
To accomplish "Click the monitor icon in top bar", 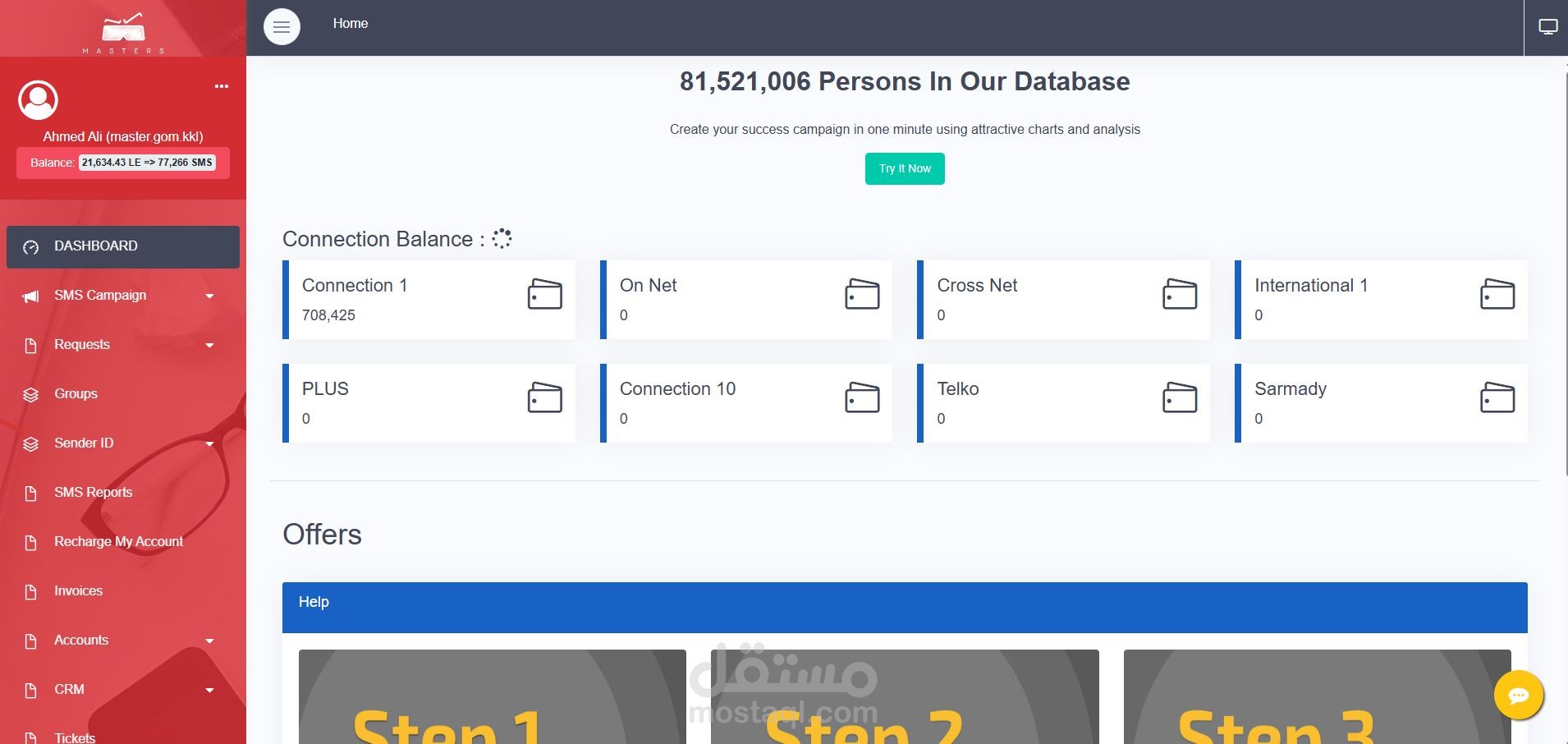I will point(1547,27).
